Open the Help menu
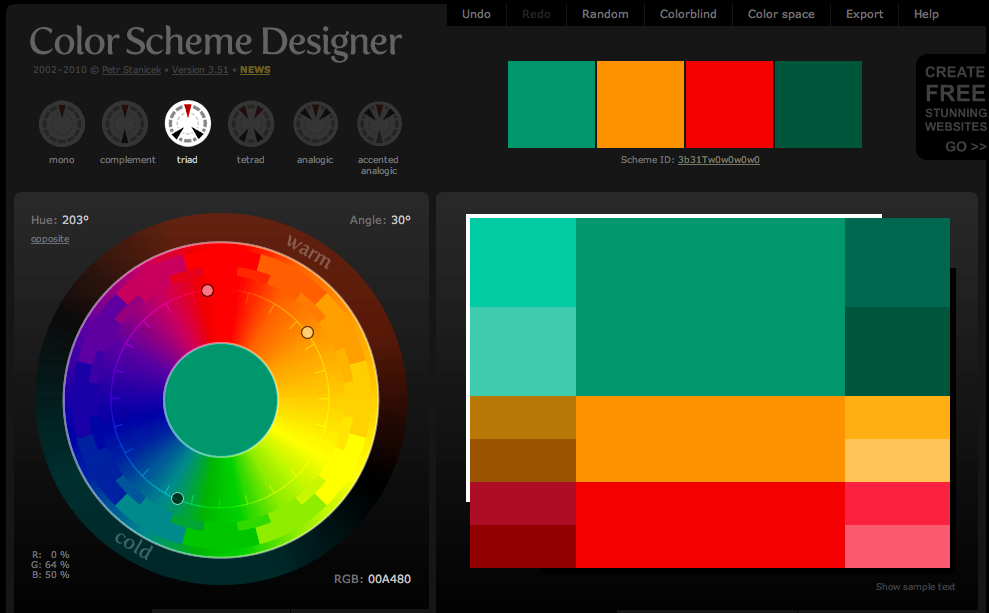 926,14
